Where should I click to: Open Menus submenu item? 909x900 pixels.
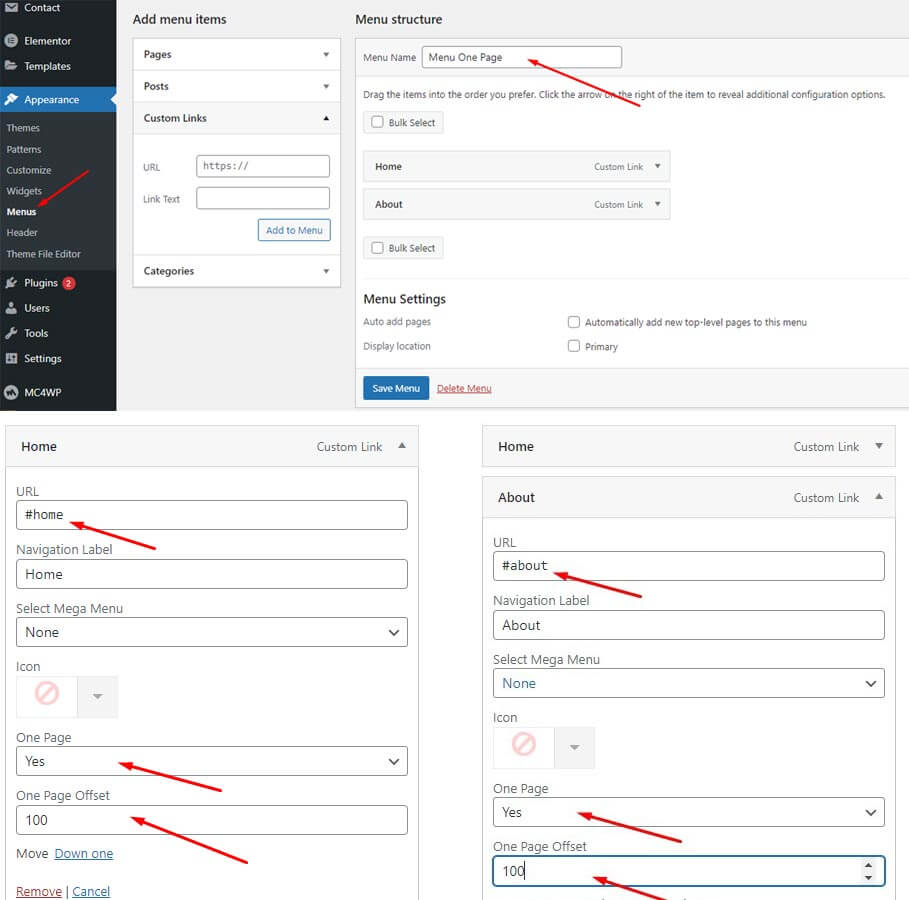click(21, 212)
